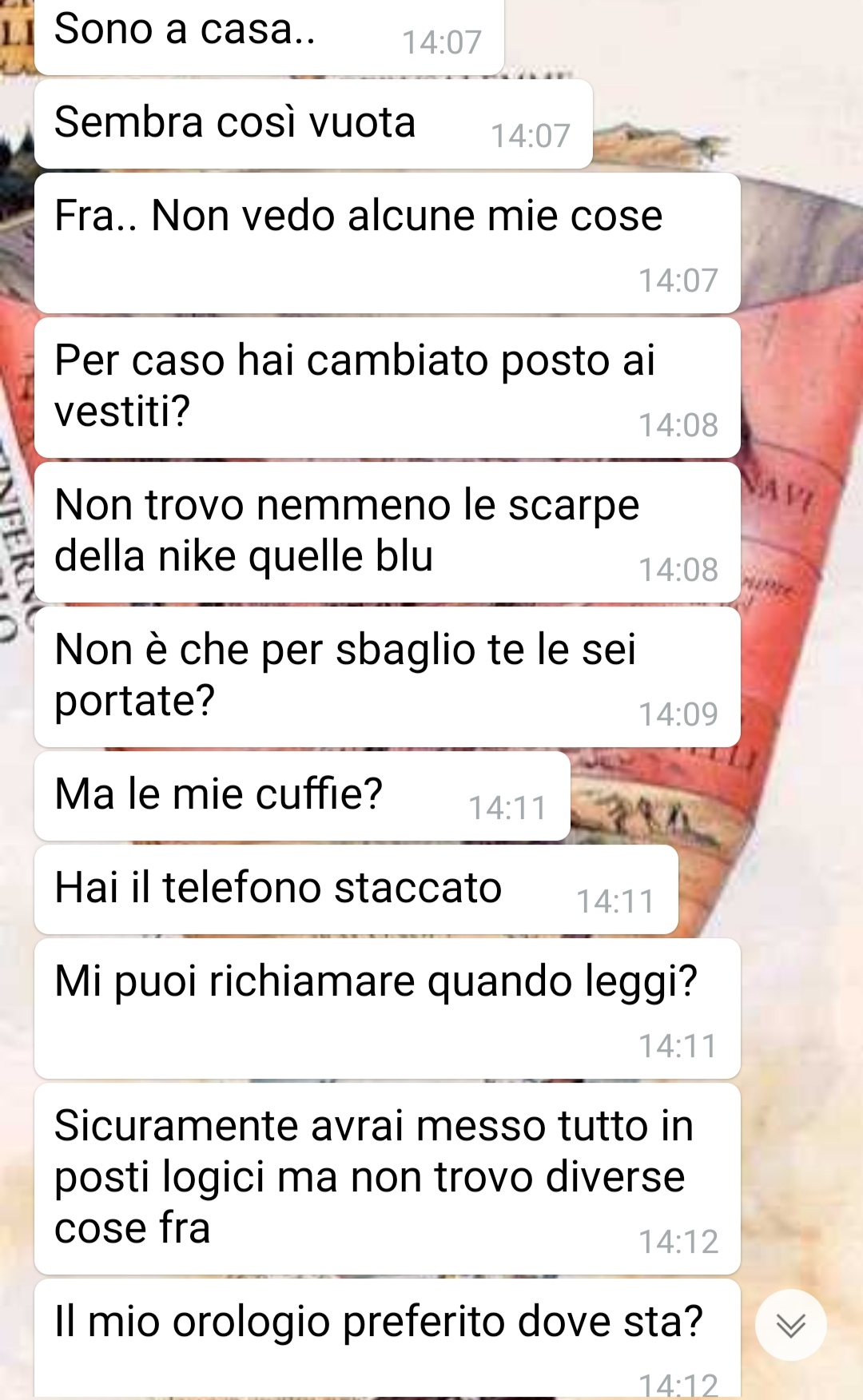Tap the 14:08 timestamp beside 'vestiti?'
This screenshot has height=1400, width=863.
678,425
